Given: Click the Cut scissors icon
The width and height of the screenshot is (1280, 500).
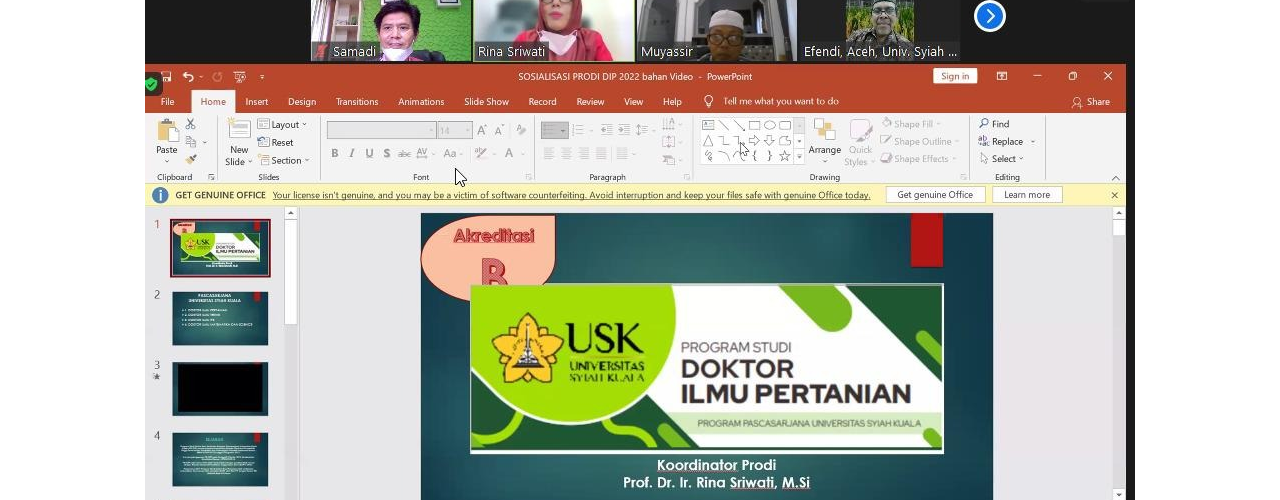Looking at the screenshot, I should point(191,124).
